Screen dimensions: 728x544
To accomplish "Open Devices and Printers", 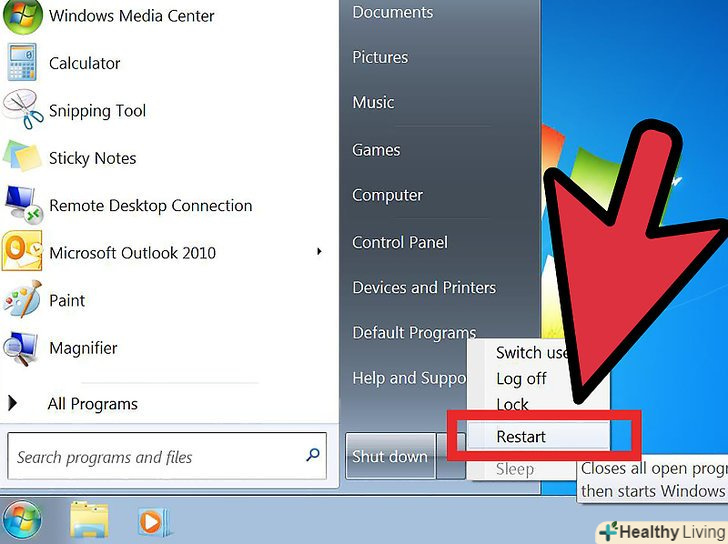I will coord(424,287).
